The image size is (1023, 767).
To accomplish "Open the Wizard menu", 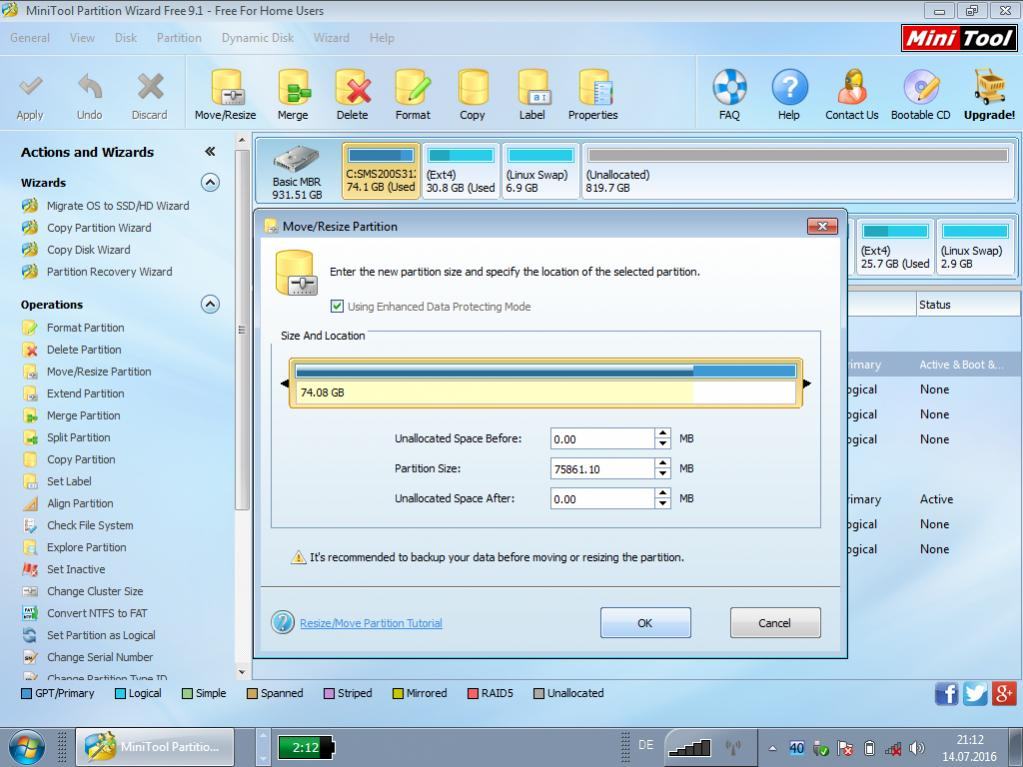I will 331,38.
